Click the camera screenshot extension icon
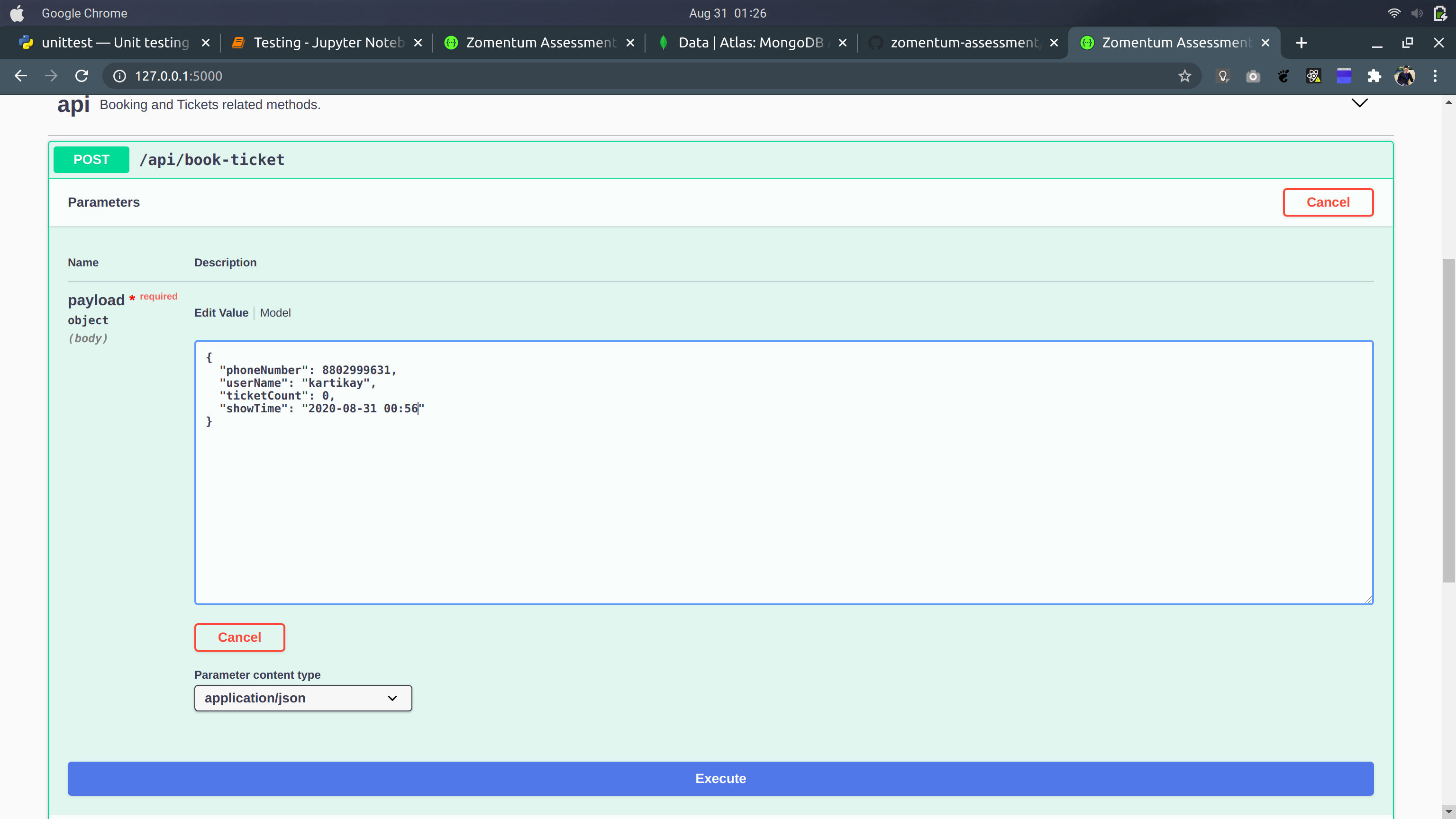Viewport: 1456px width, 819px height. click(x=1253, y=76)
